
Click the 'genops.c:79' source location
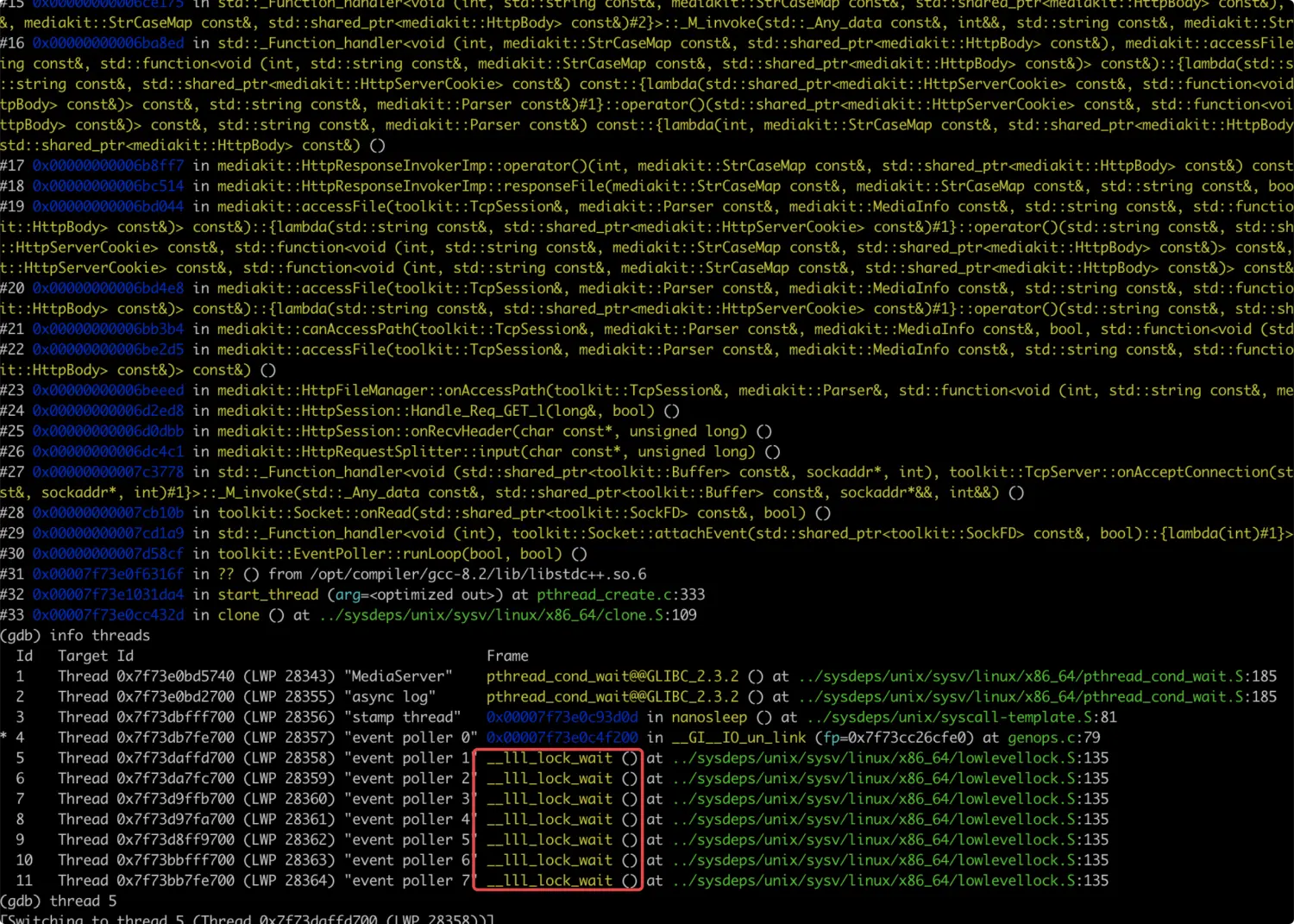point(1054,737)
